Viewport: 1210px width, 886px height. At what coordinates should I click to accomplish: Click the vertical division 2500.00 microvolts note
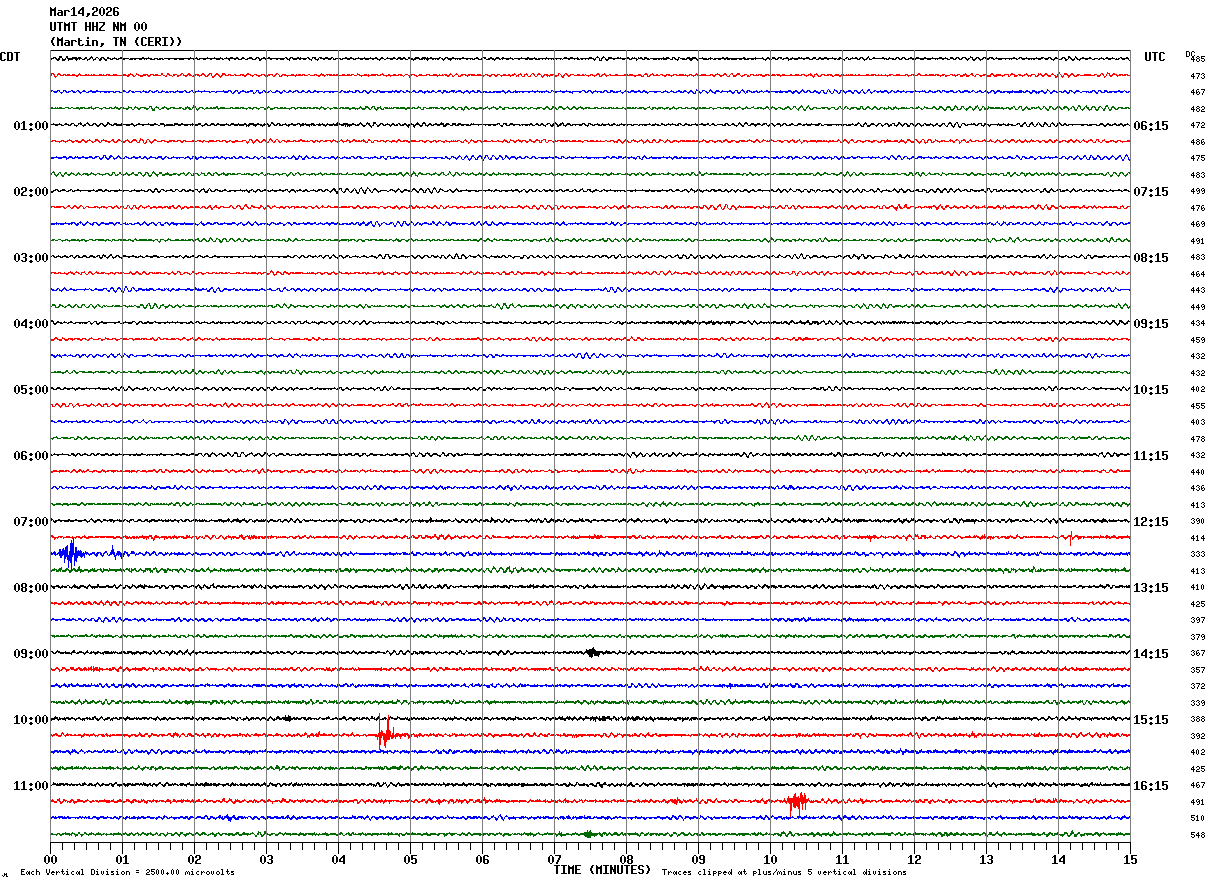click(x=127, y=873)
